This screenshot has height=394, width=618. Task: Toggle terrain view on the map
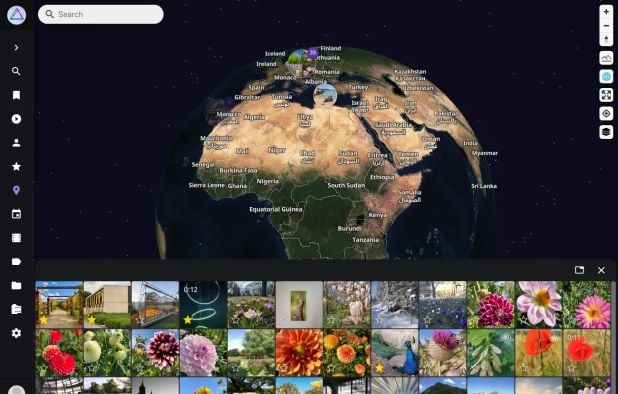[x=606, y=58]
